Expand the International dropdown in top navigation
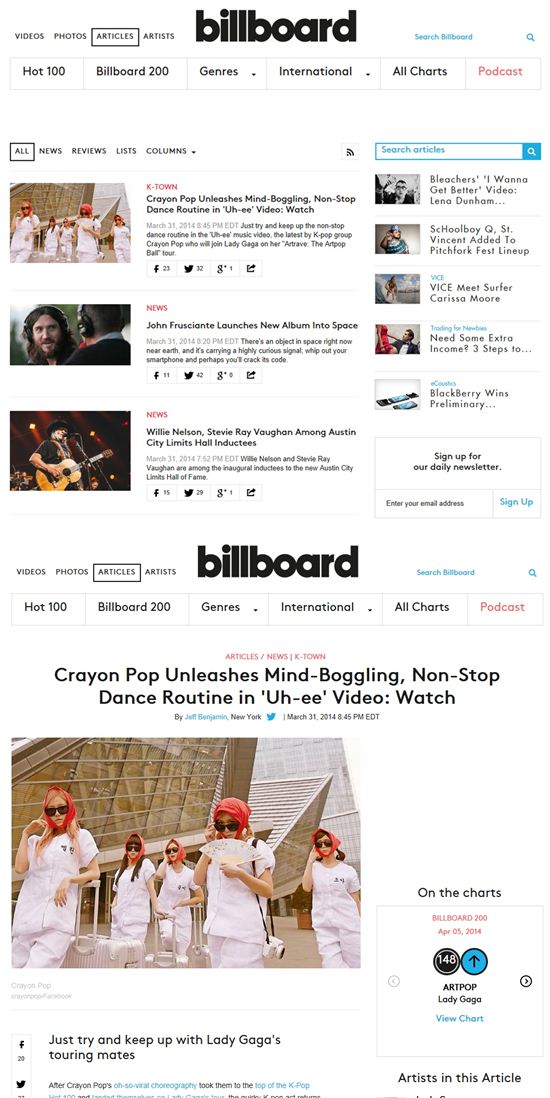The width and height of the screenshot is (550, 1098). [x=323, y=72]
